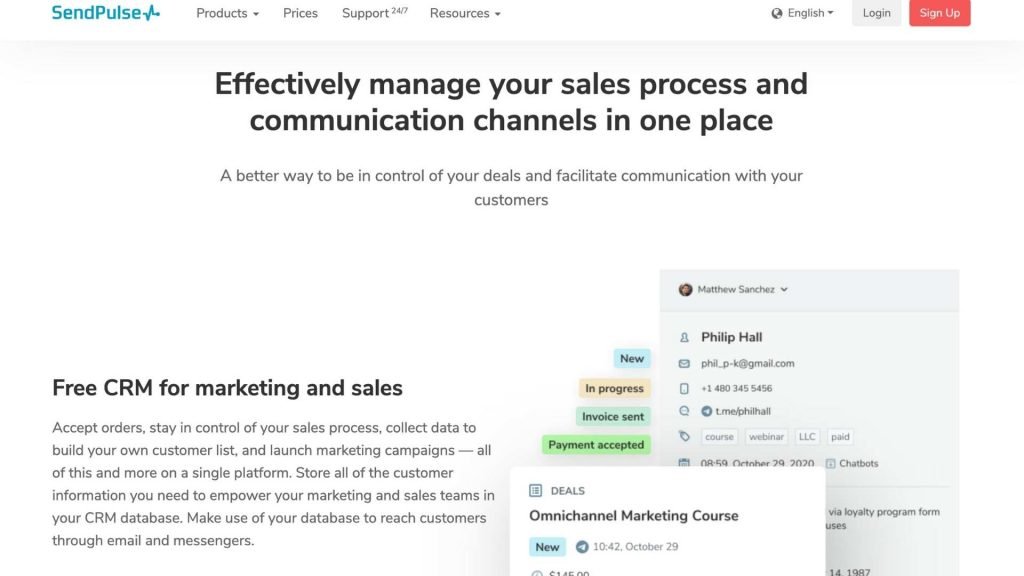This screenshot has height=576, width=1024.
Task: Click the SendPulse logo
Action: point(106,12)
